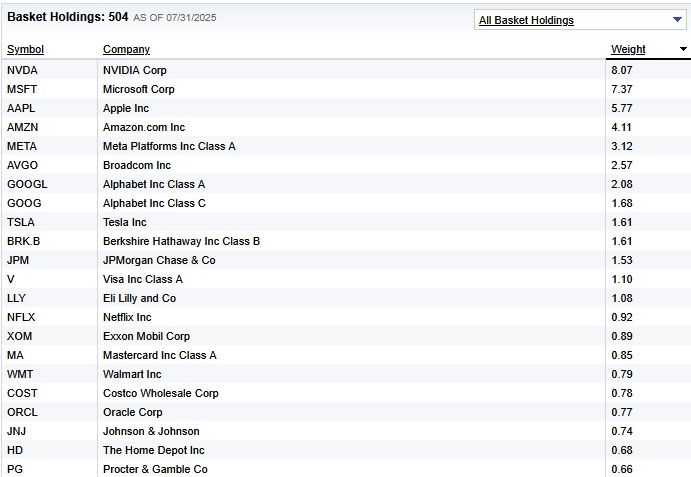
Task: Click JPMorgan Chase & Co name
Action: [159, 260]
